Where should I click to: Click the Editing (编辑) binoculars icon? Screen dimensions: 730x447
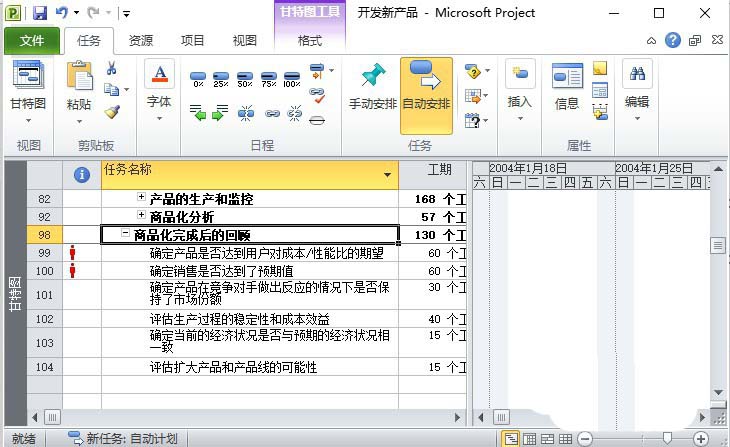click(x=637, y=74)
